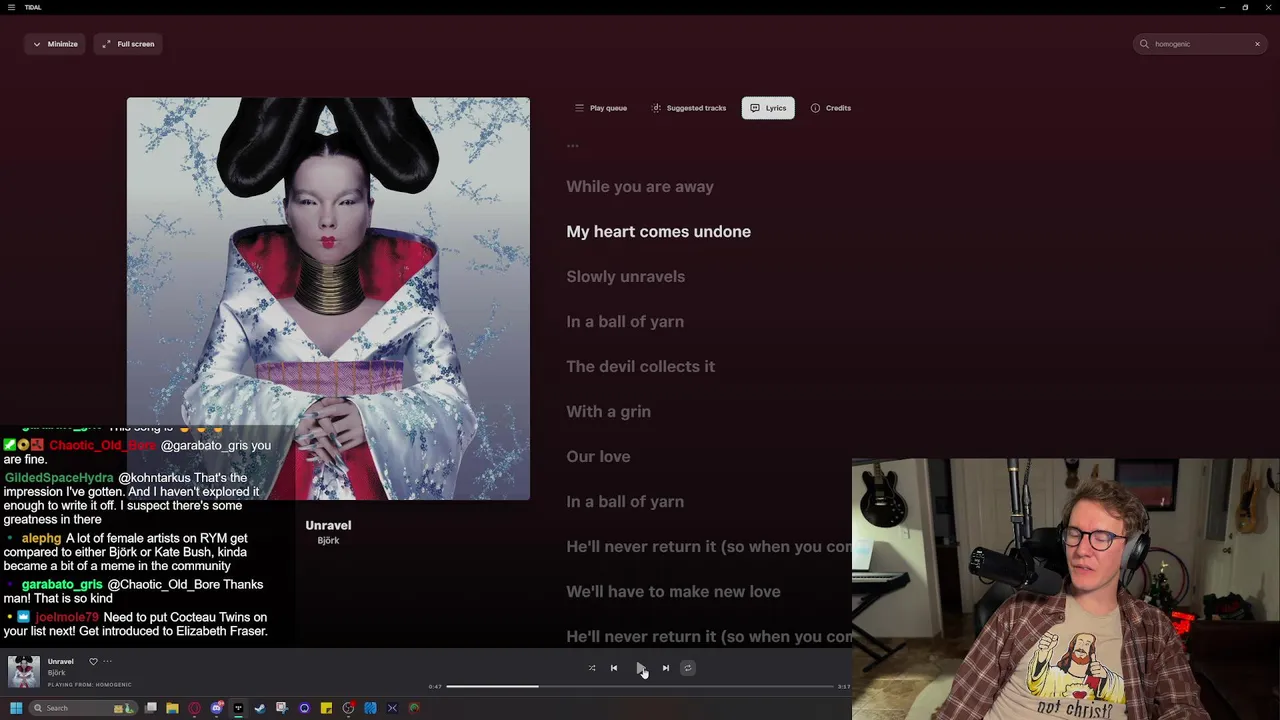Viewport: 1280px width, 720px height.
Task: Open the TIDAL hamburger menu
Action: point(12,7)
